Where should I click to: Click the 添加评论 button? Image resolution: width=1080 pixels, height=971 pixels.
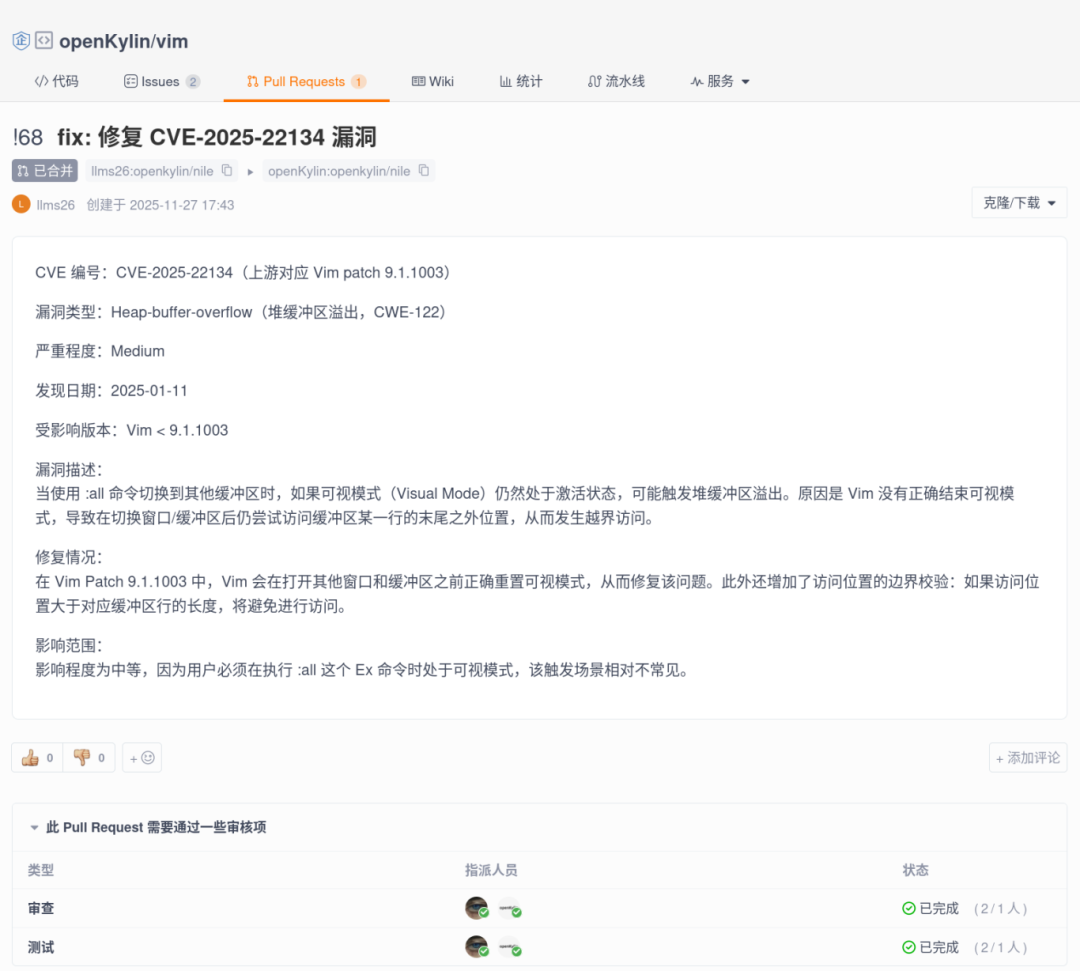point(1027,758)
